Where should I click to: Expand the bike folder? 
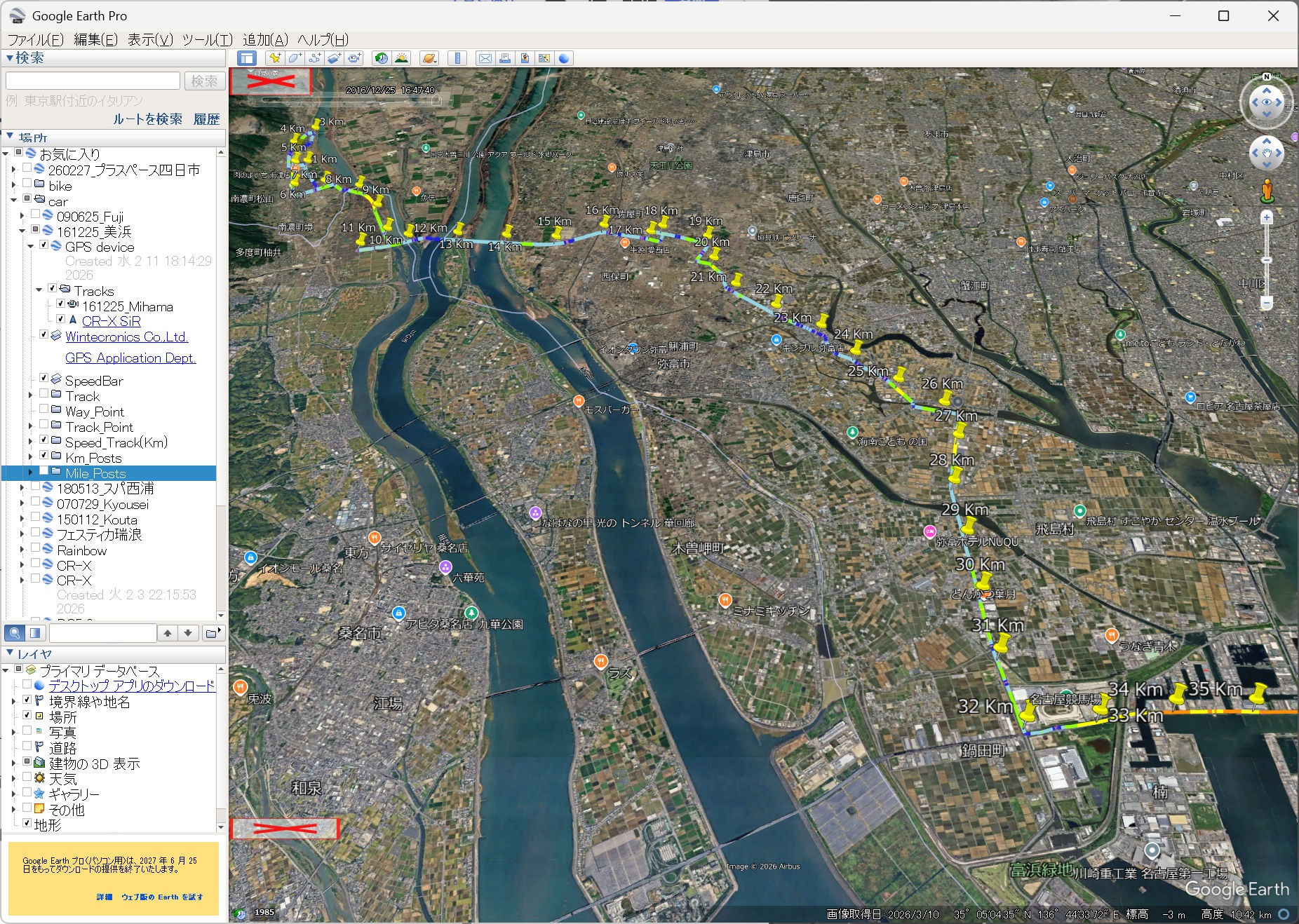click(x=13, y=186)
